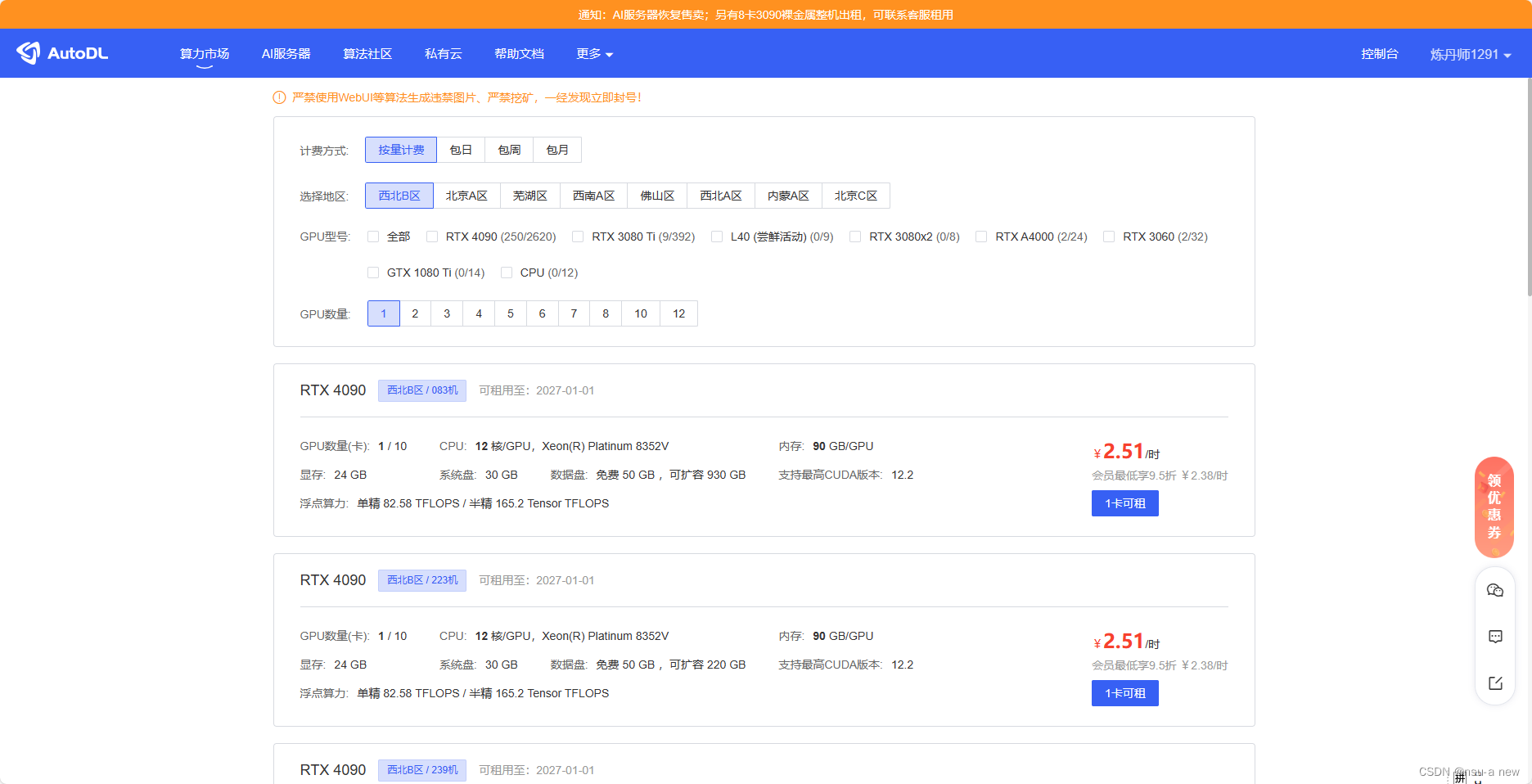The width and height of the screenshot is (1532, 784).
Task: Select the 芜湖区 region
Action: (x=530, y=196)
